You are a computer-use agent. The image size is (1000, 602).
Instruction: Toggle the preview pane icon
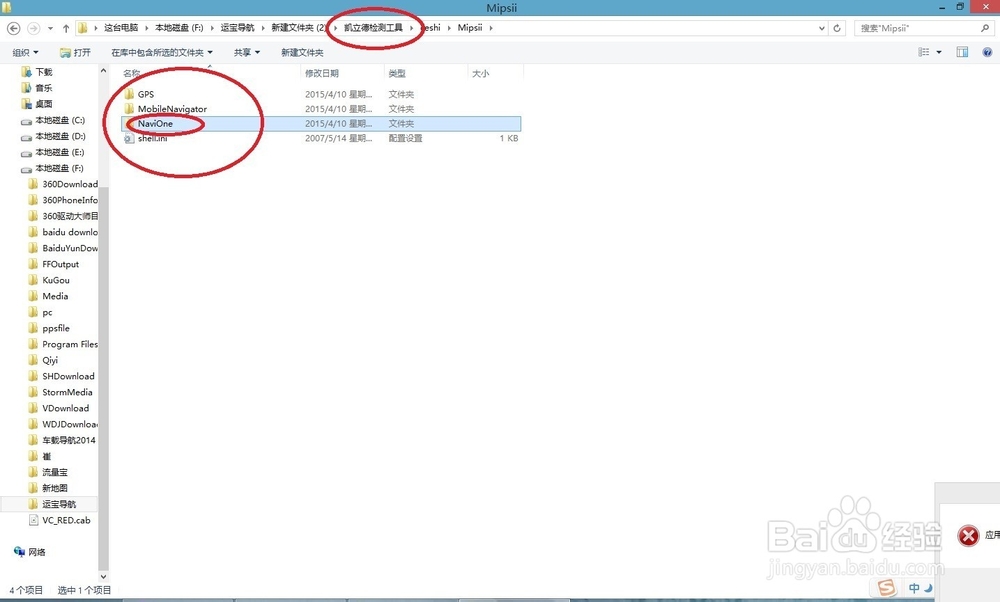tap(962, 52)
